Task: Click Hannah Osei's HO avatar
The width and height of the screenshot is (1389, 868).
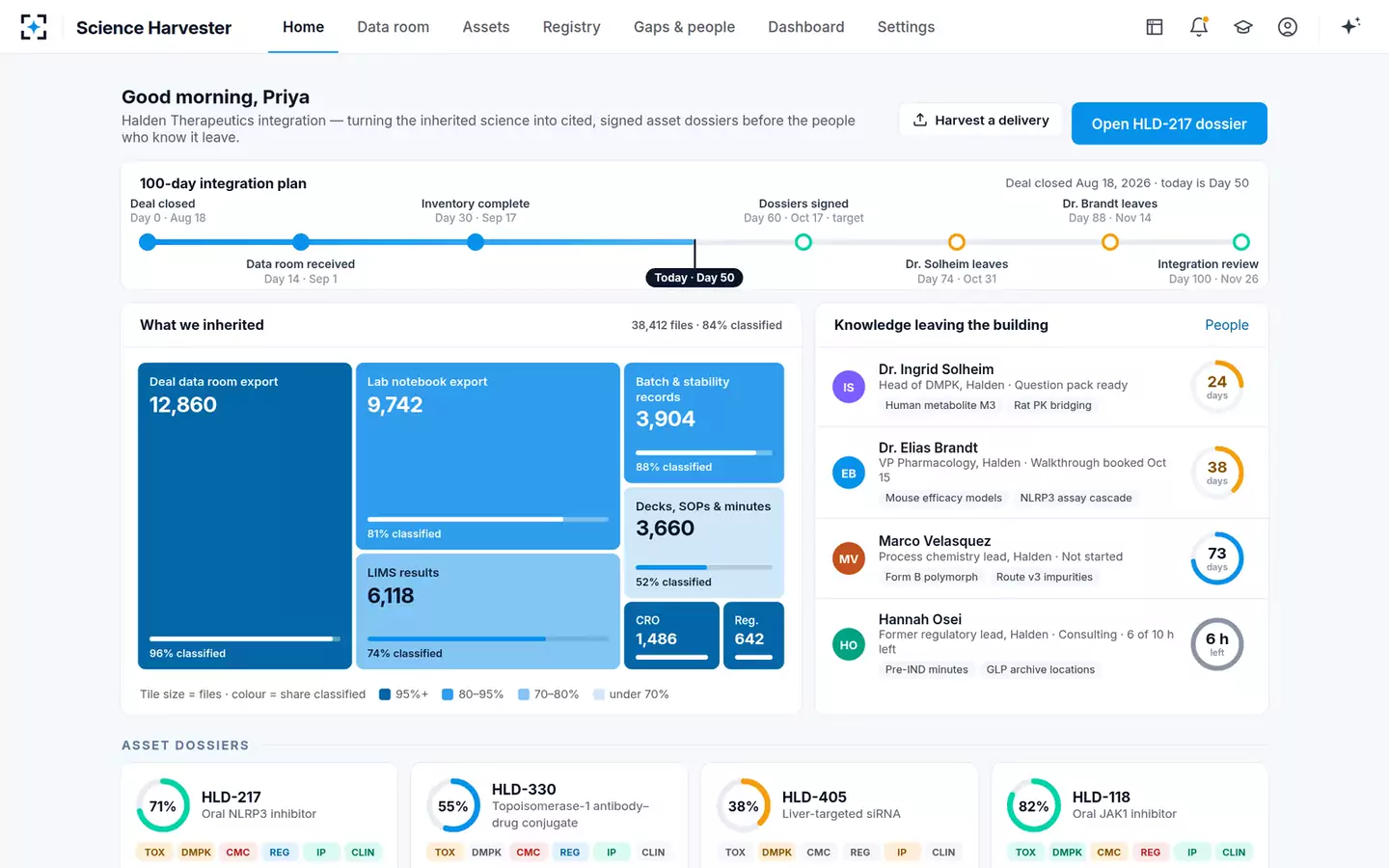Action: click(x=849, y=644)
